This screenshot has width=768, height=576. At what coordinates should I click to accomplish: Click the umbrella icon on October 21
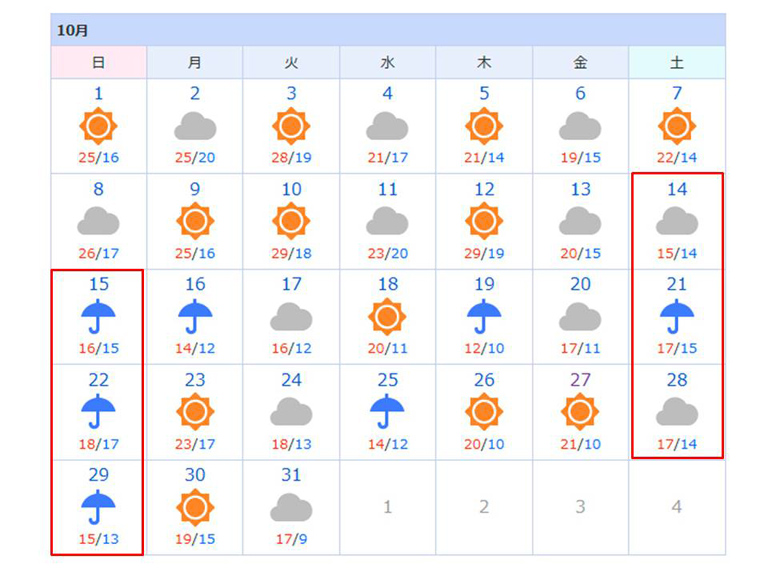coord(677,316)
